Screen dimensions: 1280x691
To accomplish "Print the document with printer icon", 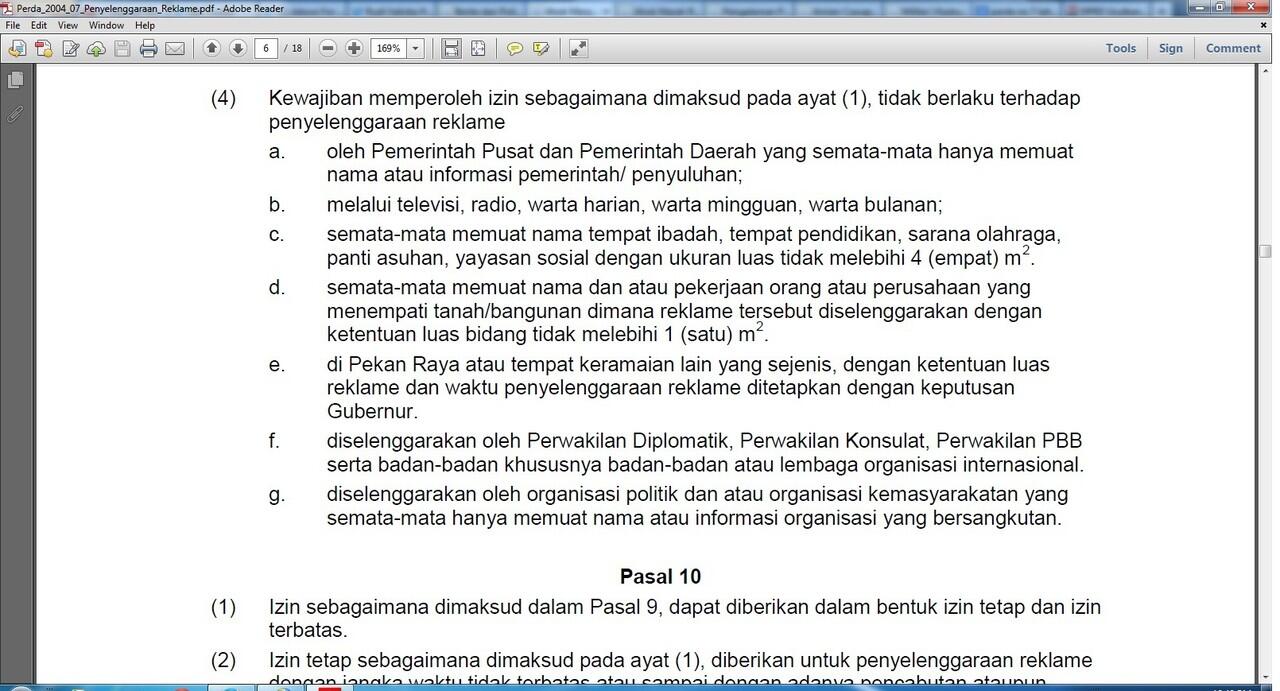I will click(x=149, y=48).
